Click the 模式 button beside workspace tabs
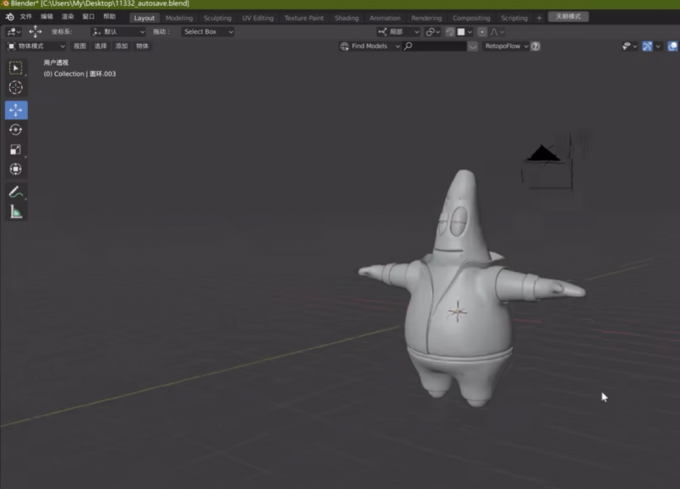Image resolution: width=680 pixels, height=489 pixels. 568,17
